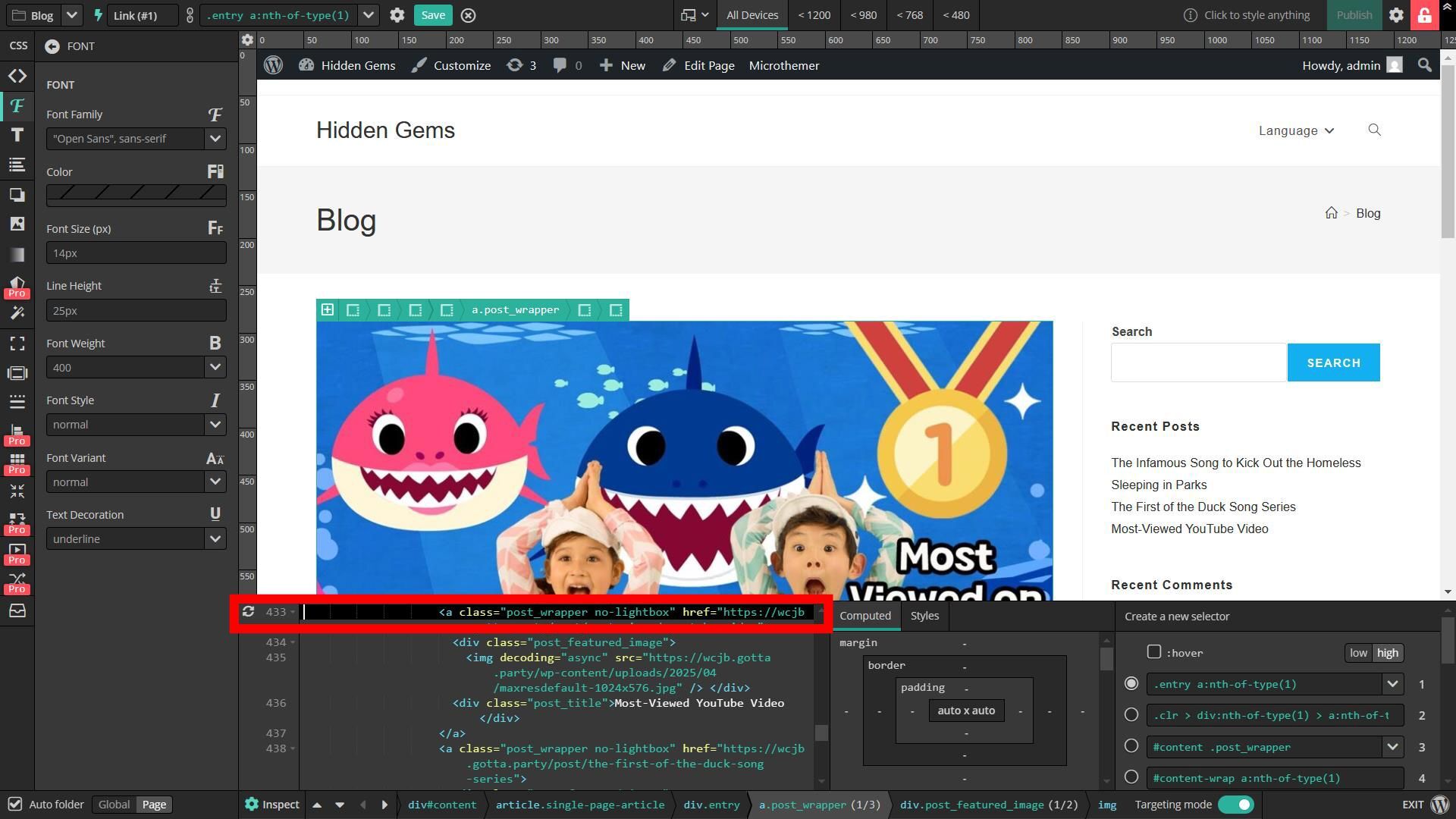Select div.entry in the breadcrumb
1456x819 pixels.
click(x=711, y=805)
